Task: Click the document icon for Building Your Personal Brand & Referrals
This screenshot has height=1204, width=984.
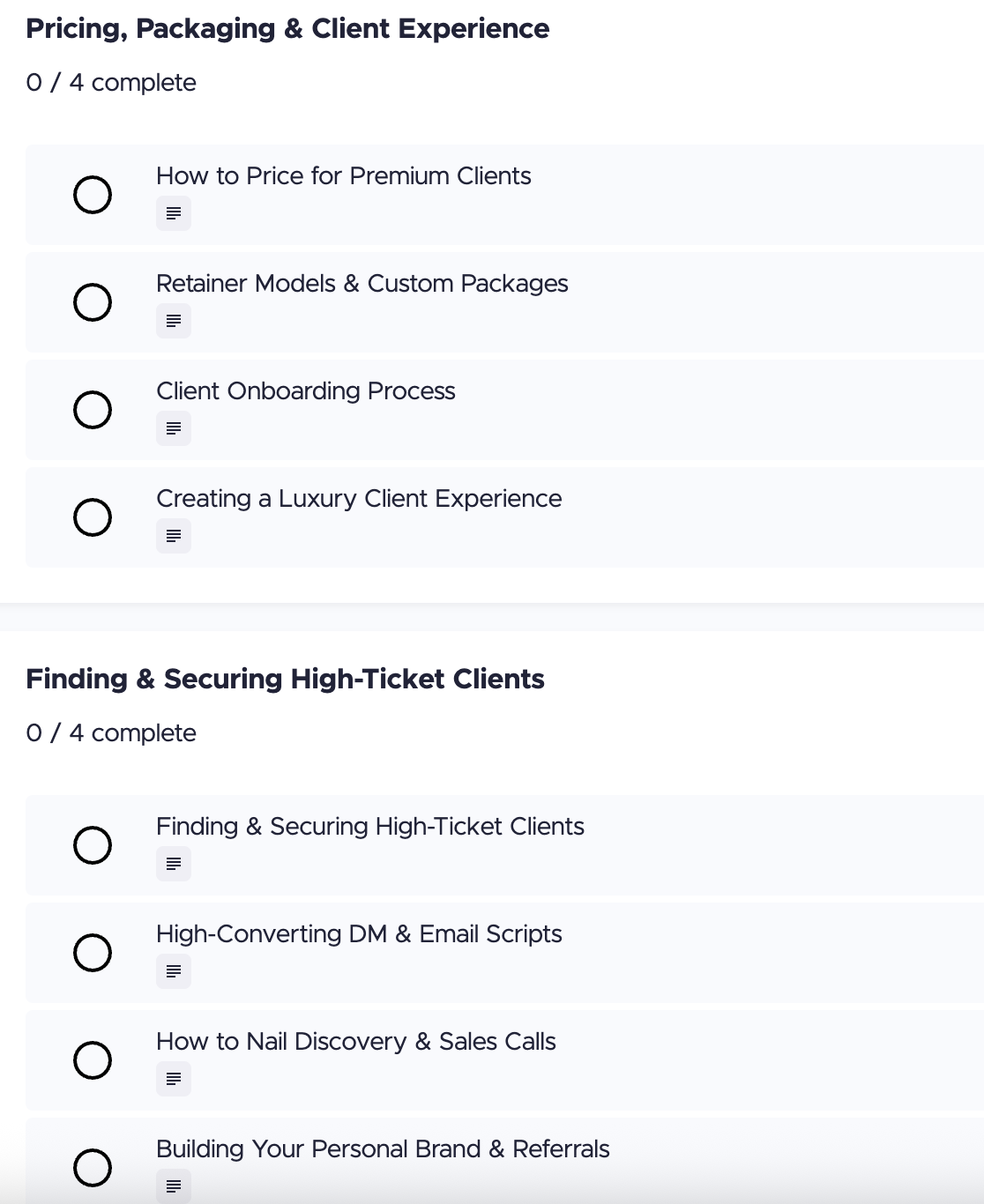Action: pos(173,1186)
